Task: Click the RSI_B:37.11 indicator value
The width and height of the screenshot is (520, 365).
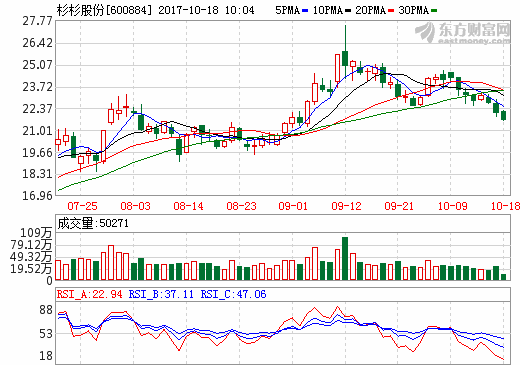Action: 161,294
